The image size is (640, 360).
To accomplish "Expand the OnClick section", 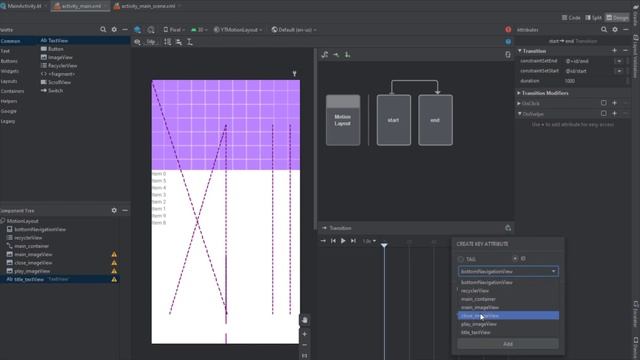I will (519, 103).
